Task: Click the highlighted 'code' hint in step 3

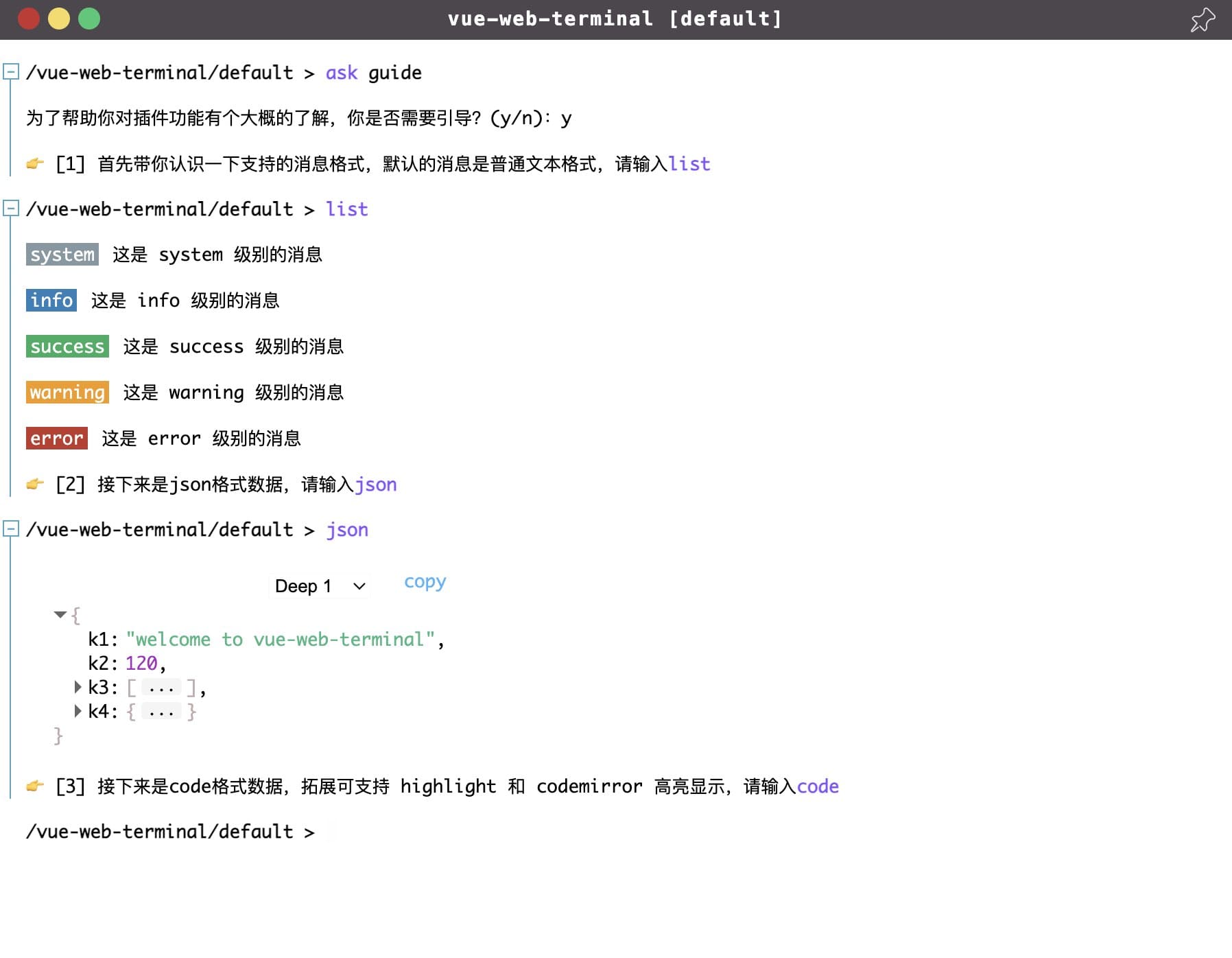Action: [818, 786]
